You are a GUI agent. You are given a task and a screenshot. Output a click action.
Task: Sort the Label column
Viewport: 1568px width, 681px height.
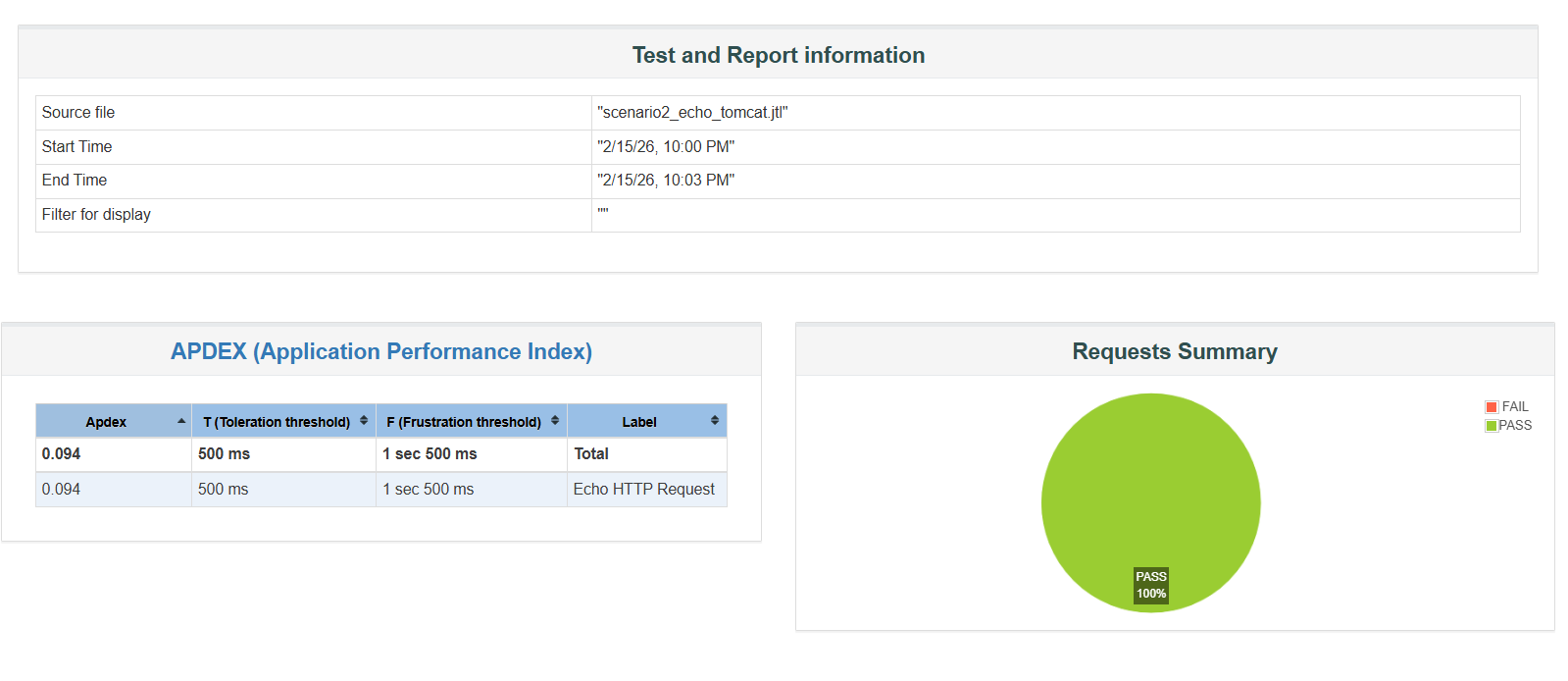tap(647, 421)
